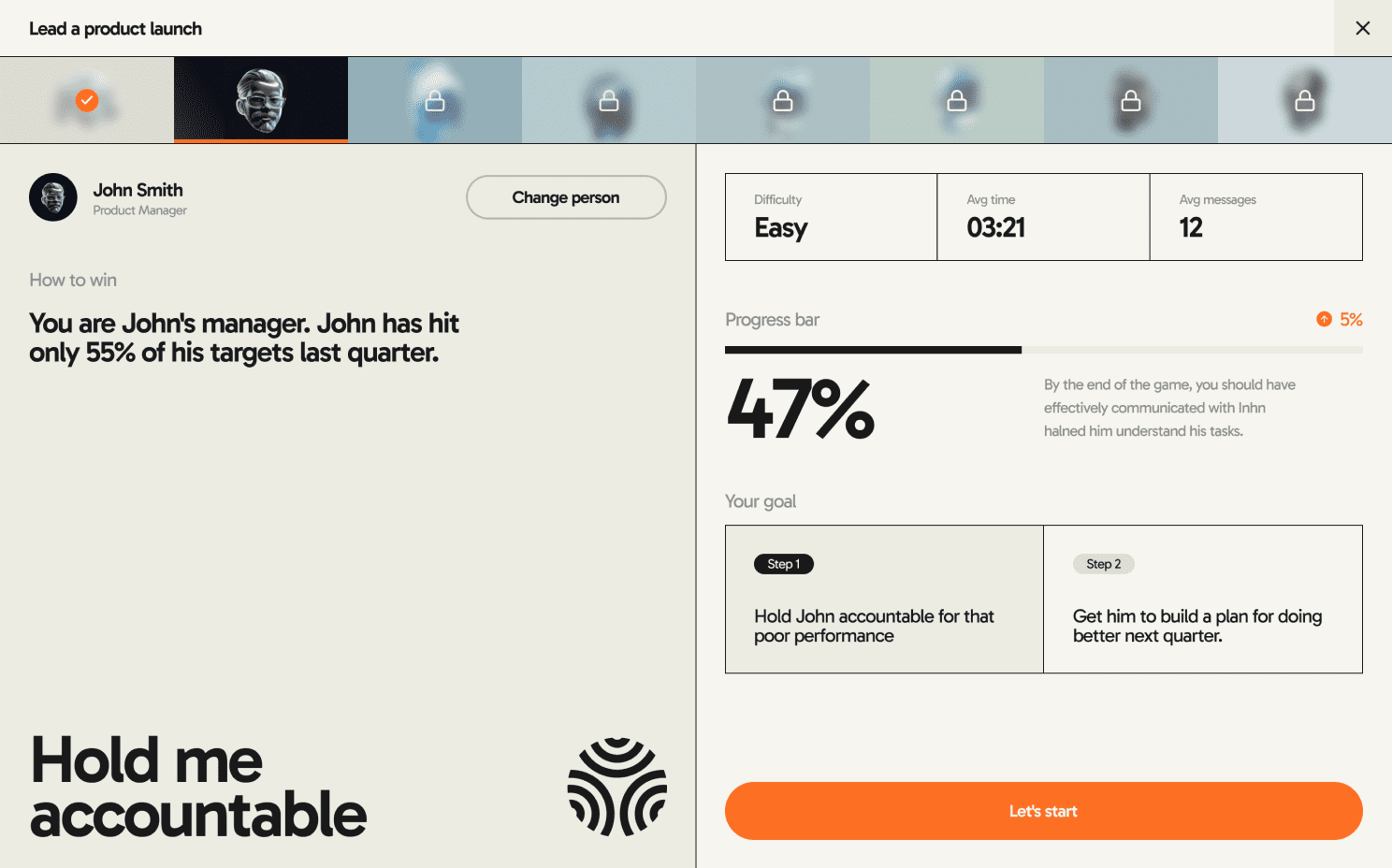Image resolution: width=1392 pixels, height=868 pixels.
Task: Close the Lead a product launch dialog
Action: (x=1363, y=28)
